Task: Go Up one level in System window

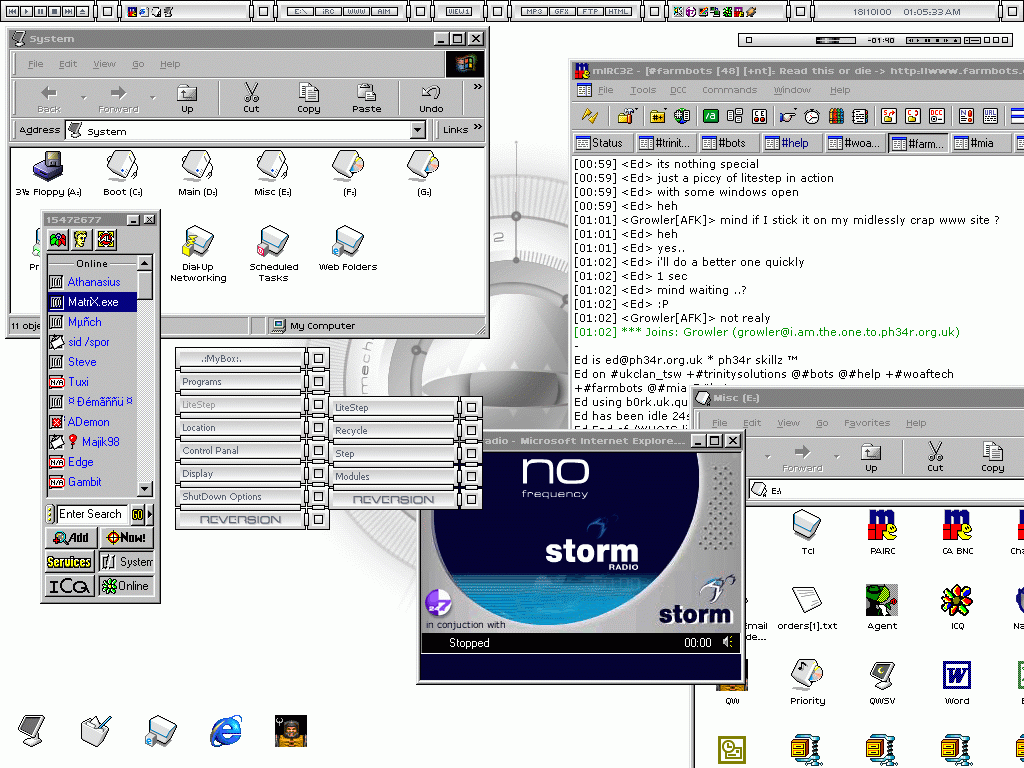Action: (x=187, y=98)
